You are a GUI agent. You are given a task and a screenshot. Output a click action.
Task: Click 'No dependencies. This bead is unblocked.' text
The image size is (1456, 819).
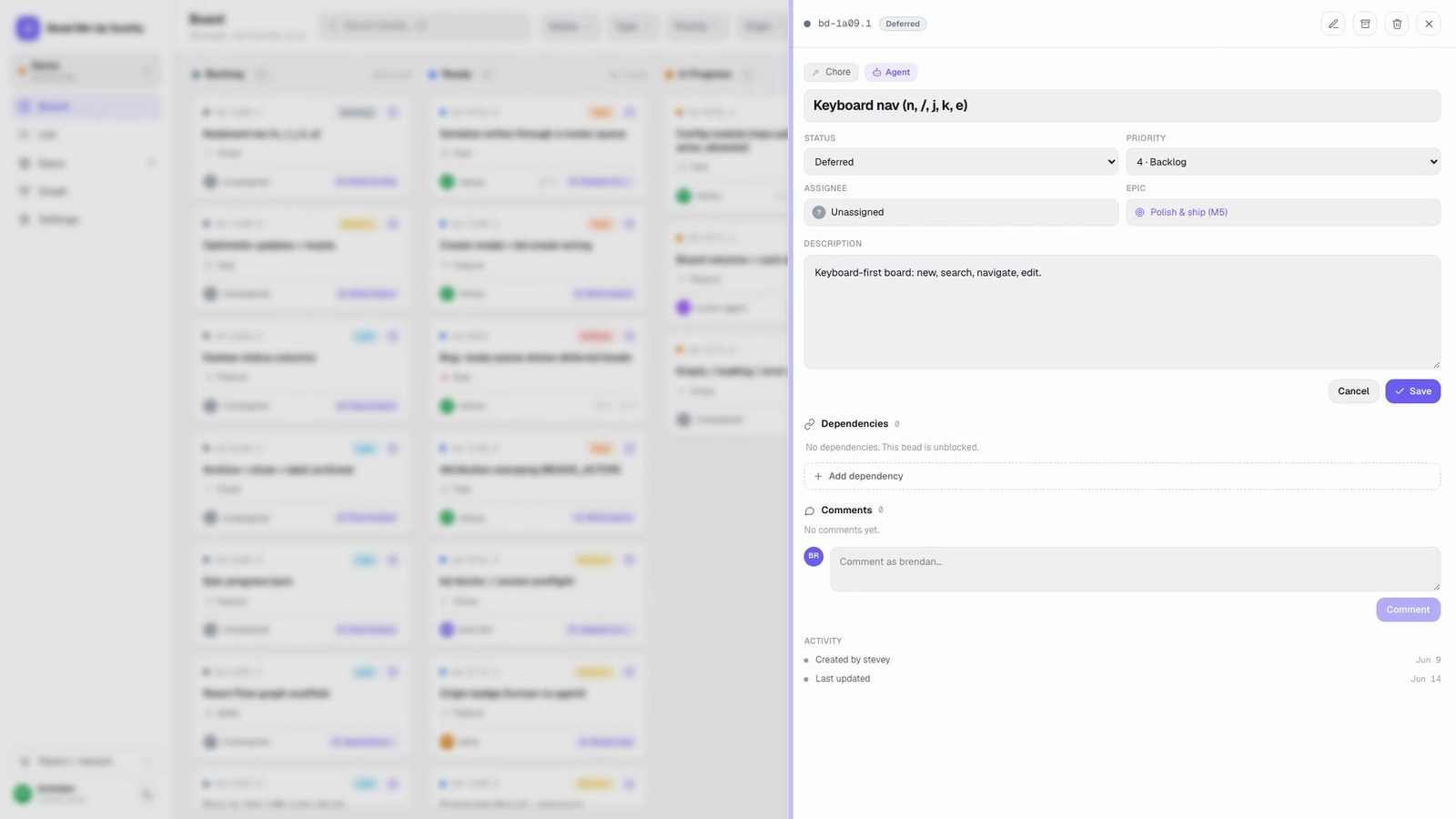coord(892,448)
